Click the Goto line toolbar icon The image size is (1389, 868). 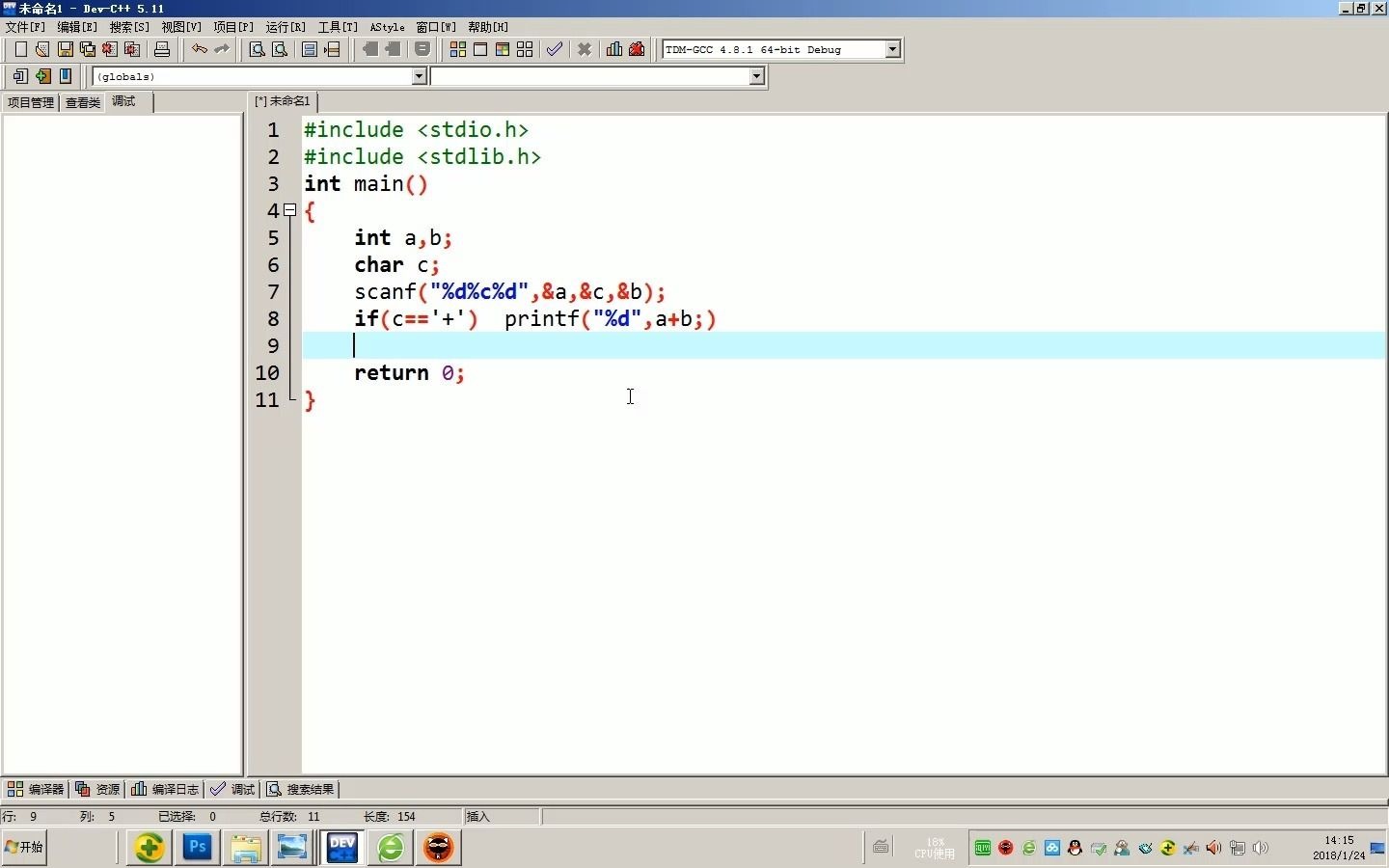(x=332, y=49)
